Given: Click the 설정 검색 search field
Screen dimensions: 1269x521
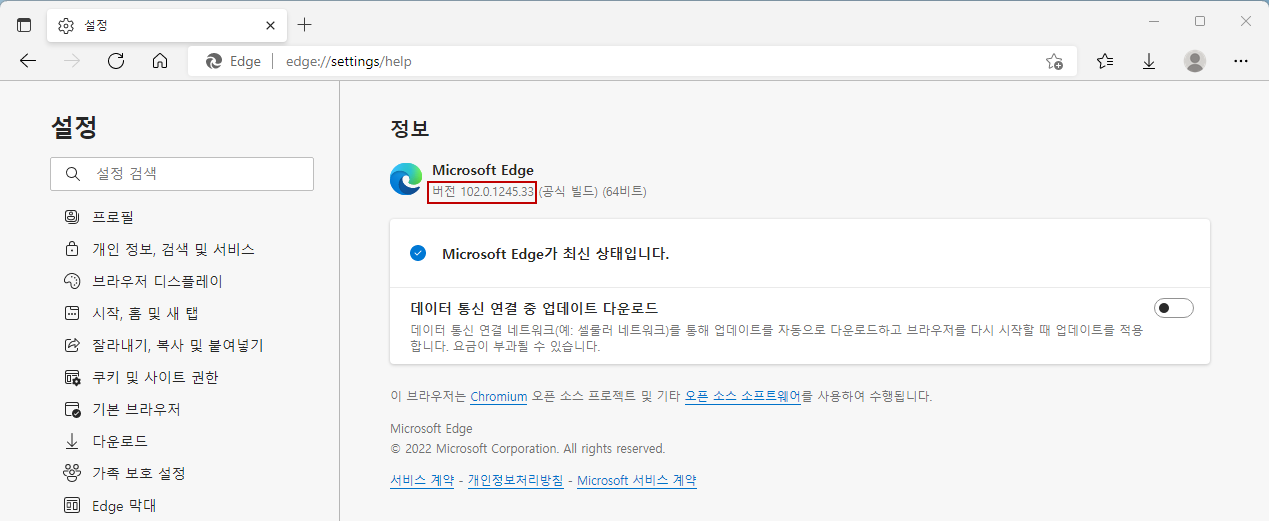Looking at the screenshot, I should pos(182,173).
